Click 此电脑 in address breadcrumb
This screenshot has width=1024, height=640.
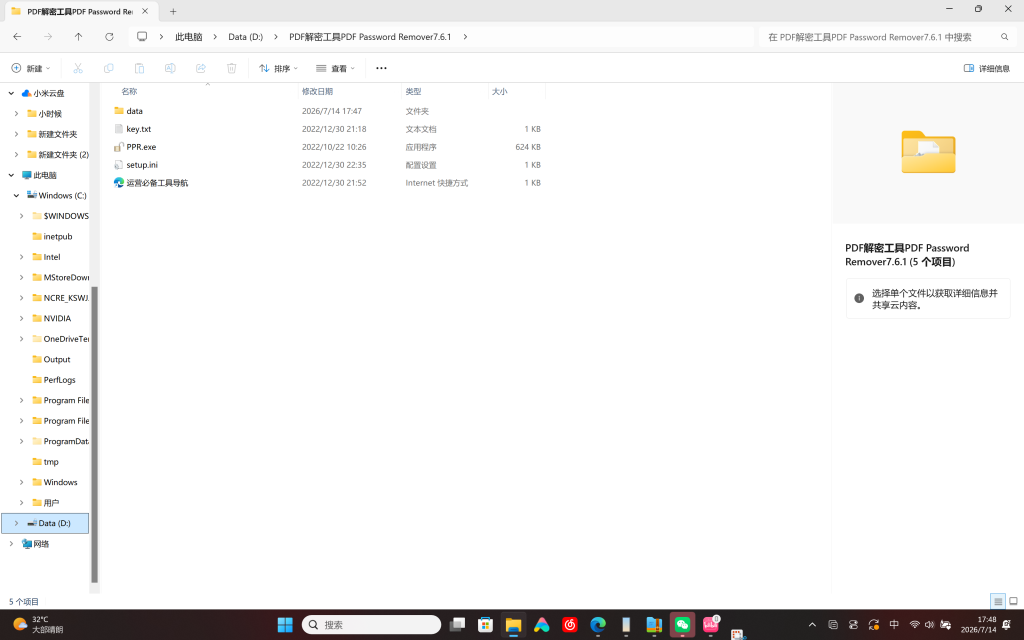188,37
